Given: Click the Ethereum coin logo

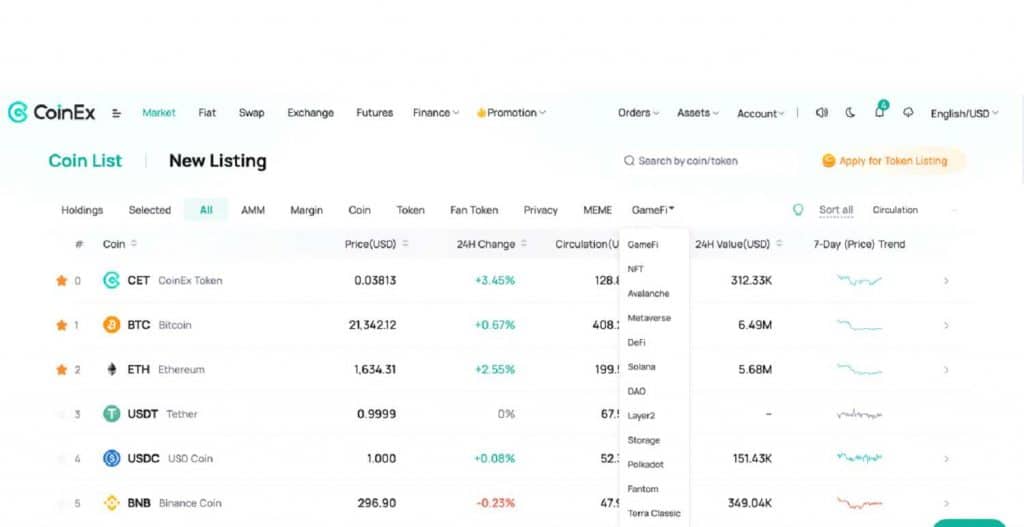Looking at the screenshot, I should pos(112,369).
